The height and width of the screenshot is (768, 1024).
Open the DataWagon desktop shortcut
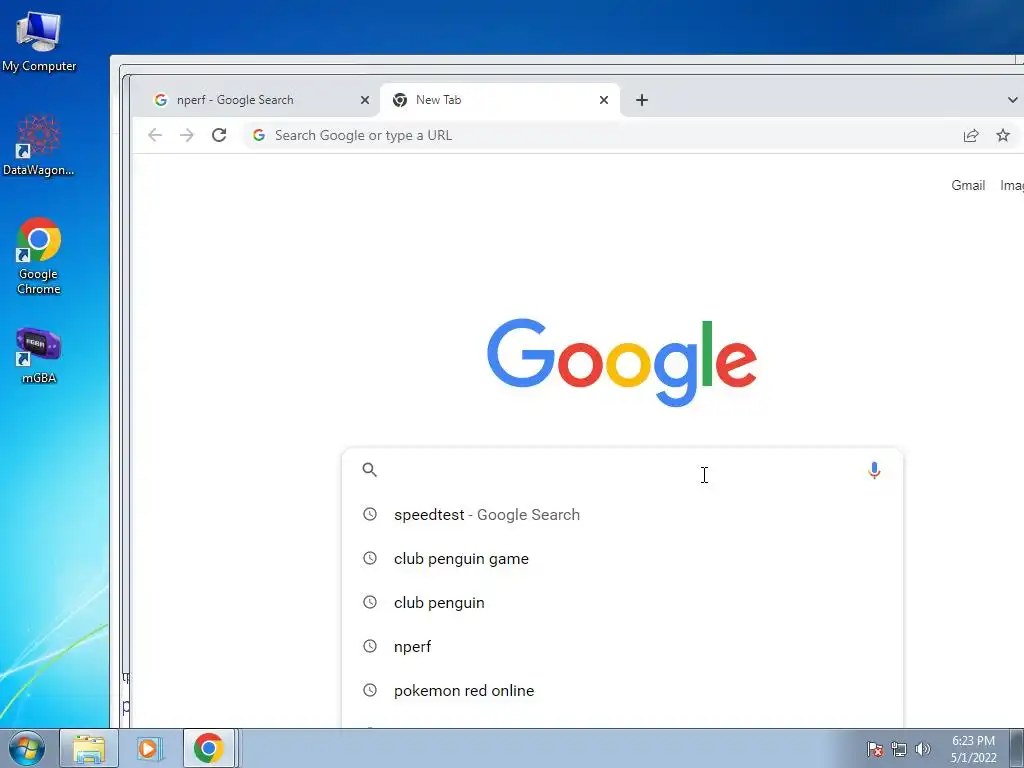39,145
